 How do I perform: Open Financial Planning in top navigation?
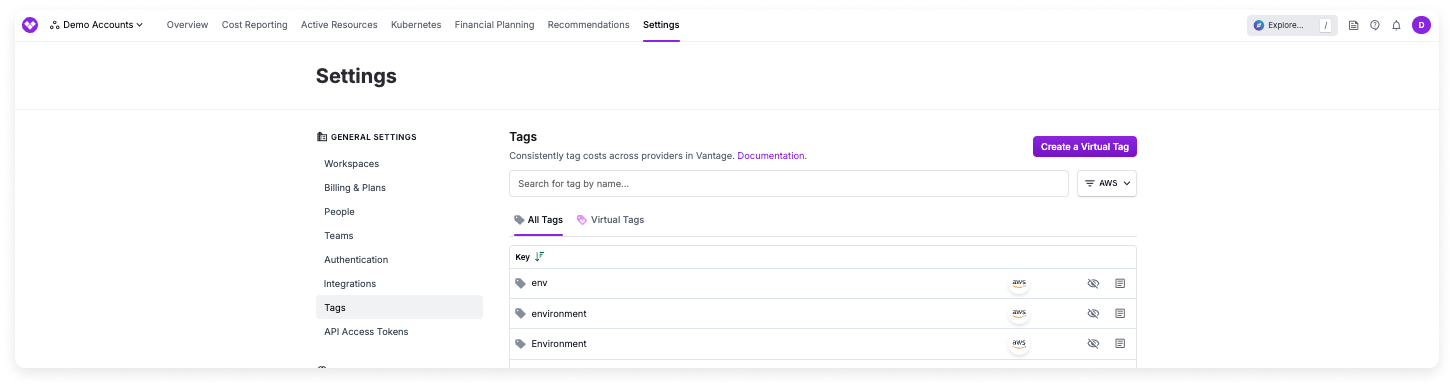[x=494, y=25]
